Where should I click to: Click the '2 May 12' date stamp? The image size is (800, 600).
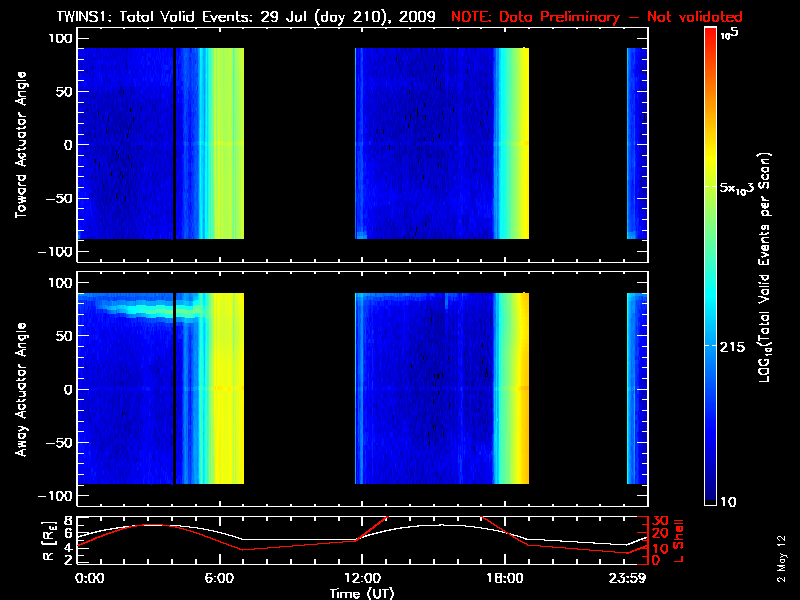click(781, 559)
